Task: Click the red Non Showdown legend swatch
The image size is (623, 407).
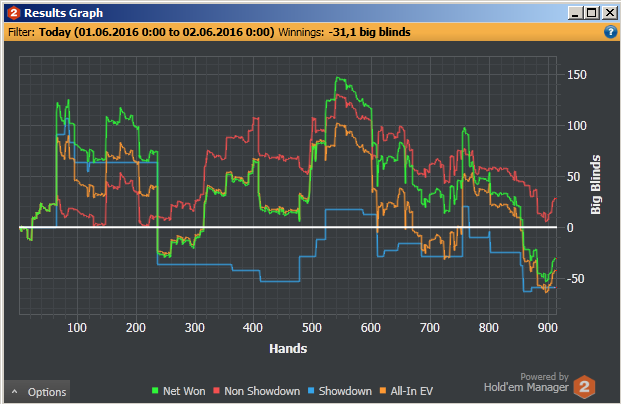Action: click(x=216, y=391)
